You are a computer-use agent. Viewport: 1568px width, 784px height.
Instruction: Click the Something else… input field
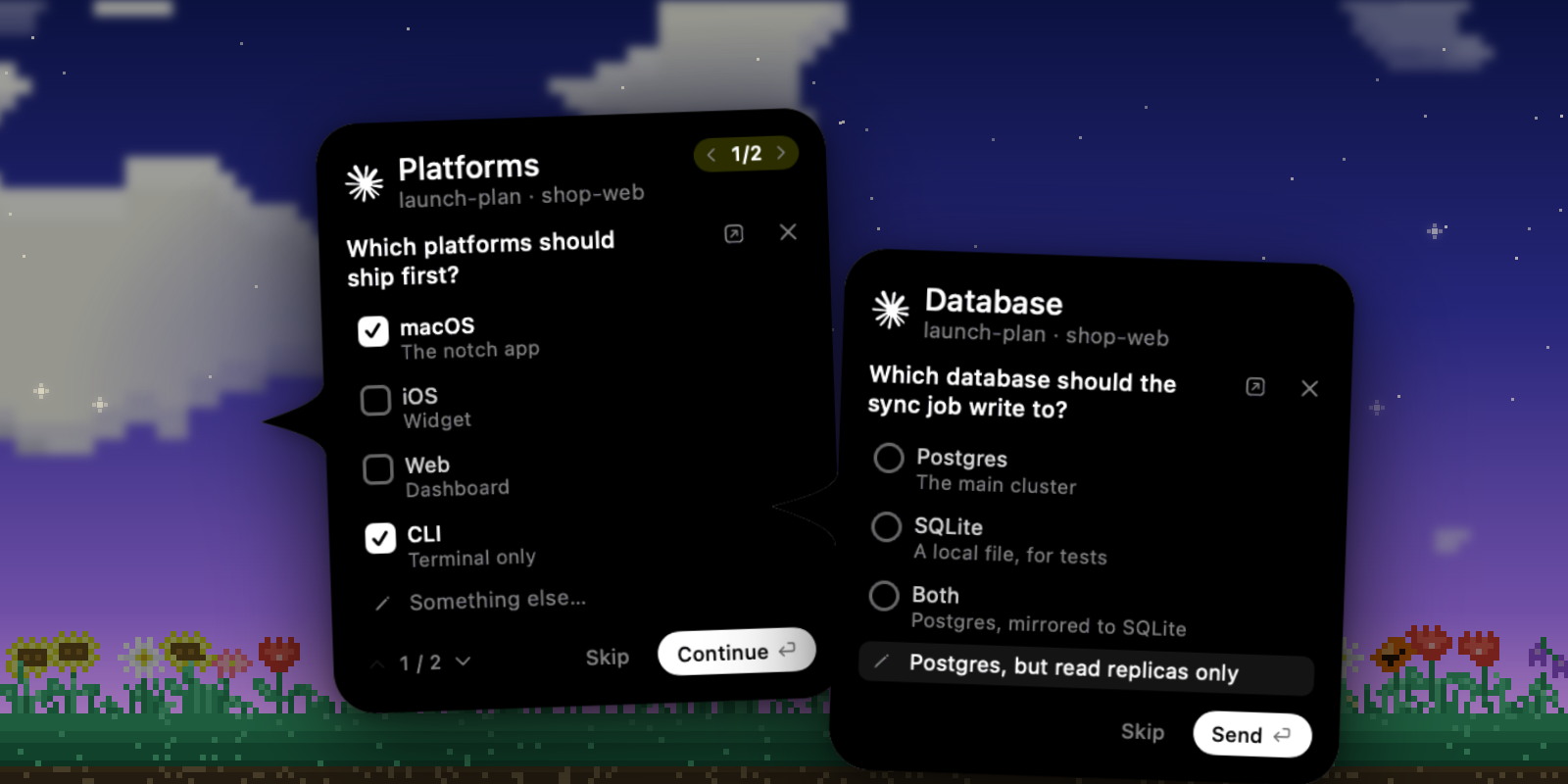pyautogui.click(x=498, y=600)
